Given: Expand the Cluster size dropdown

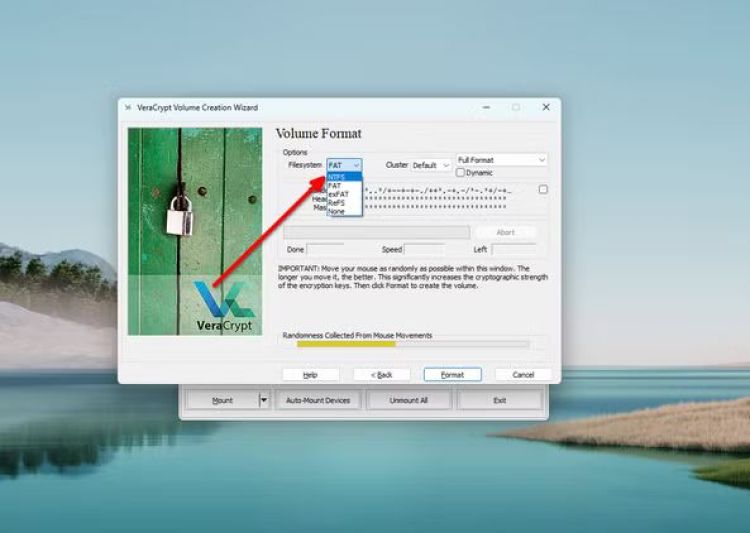Looking at the screenshot, I should pyautogui.click(x=431, y=165).
